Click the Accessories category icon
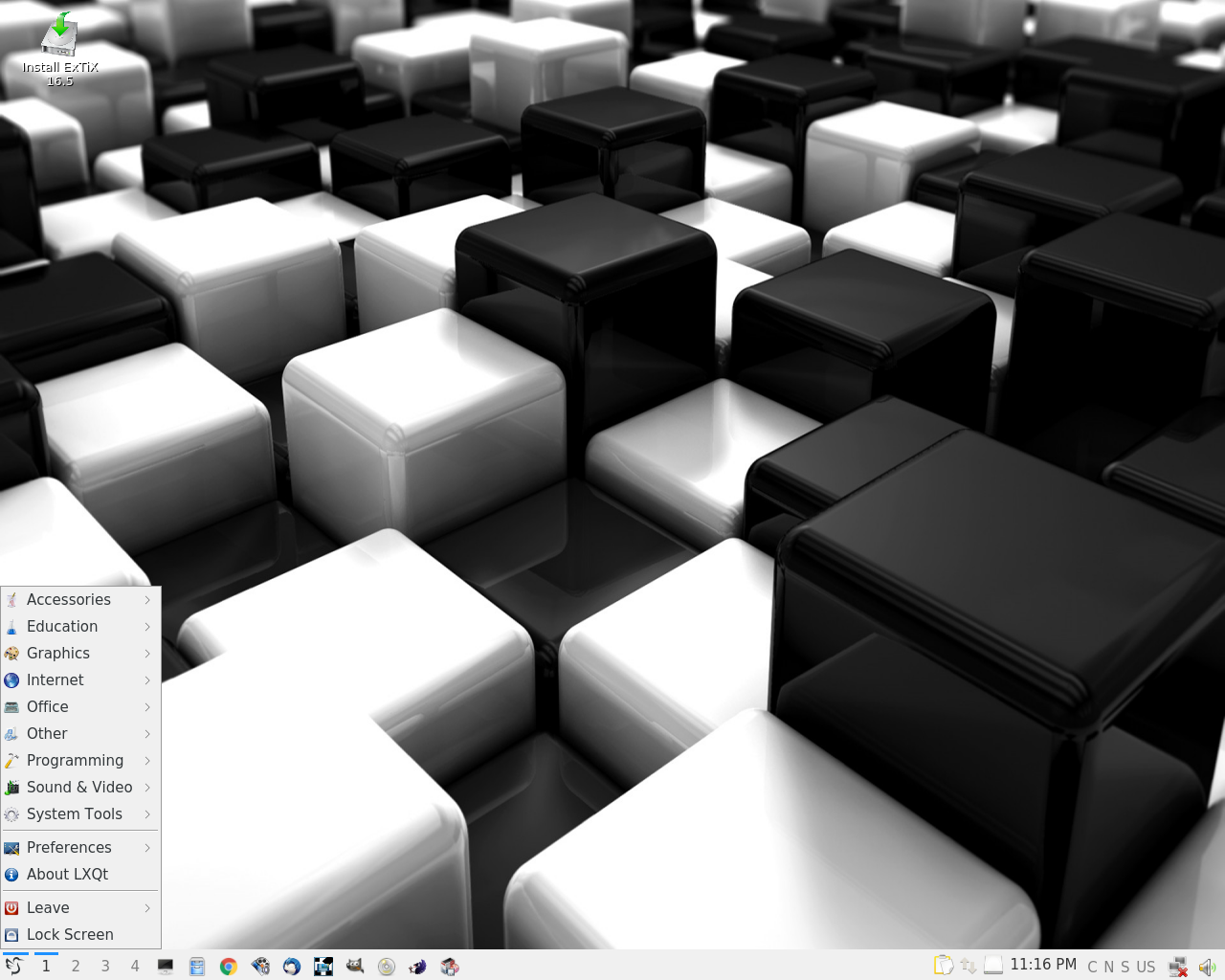The height and width of the screenshot is (980, 1225). pyautogui.click(x=11, y=600)
